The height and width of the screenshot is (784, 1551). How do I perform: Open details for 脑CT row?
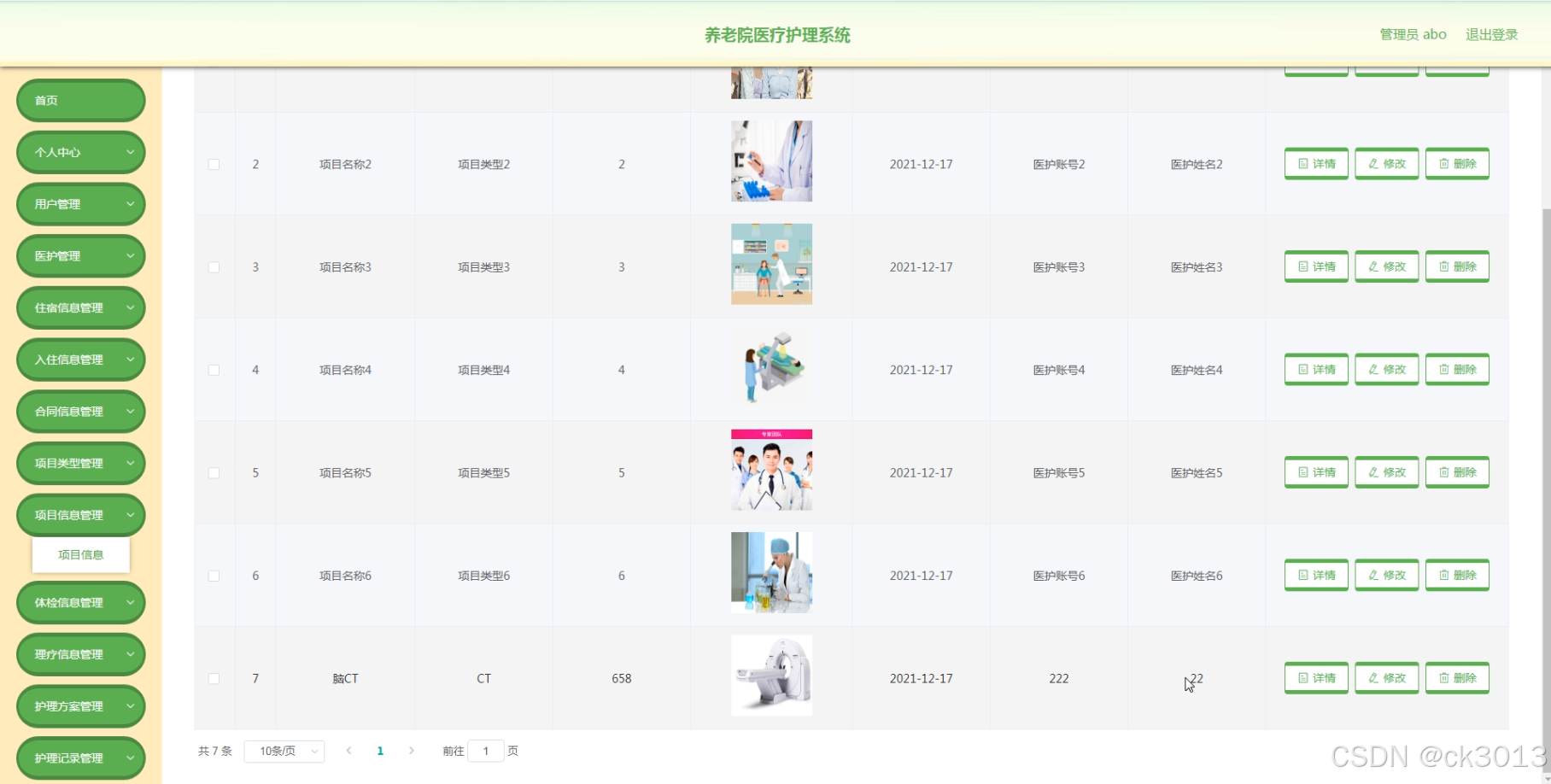pos(1316,678)
